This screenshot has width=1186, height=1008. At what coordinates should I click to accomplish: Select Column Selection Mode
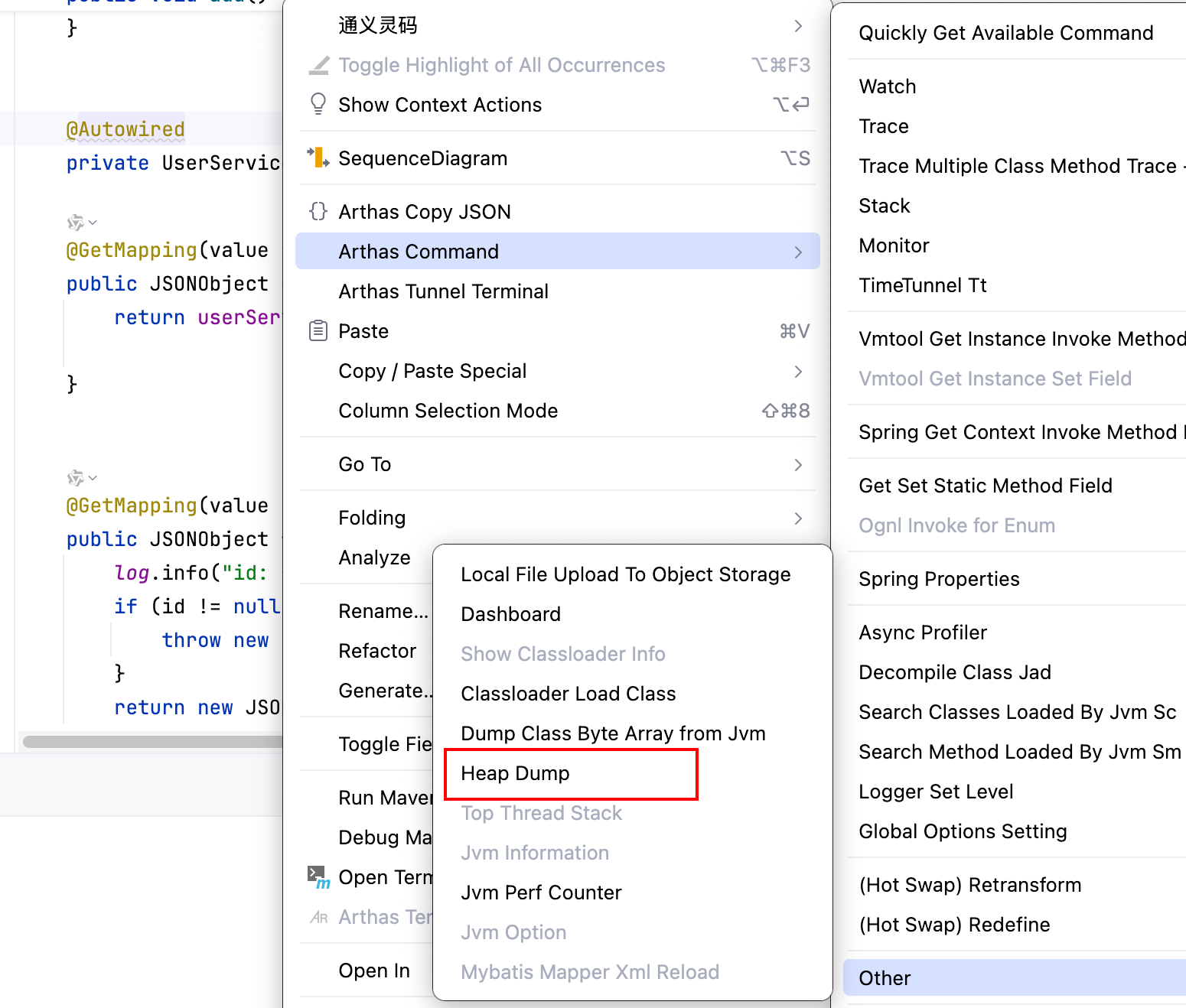(x=448, y=411)
